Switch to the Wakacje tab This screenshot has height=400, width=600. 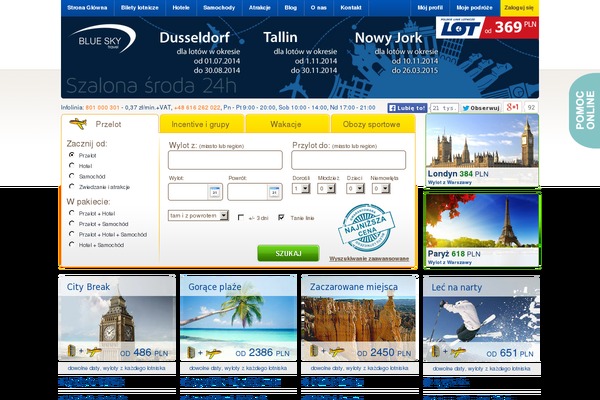[x=287, y=124]
